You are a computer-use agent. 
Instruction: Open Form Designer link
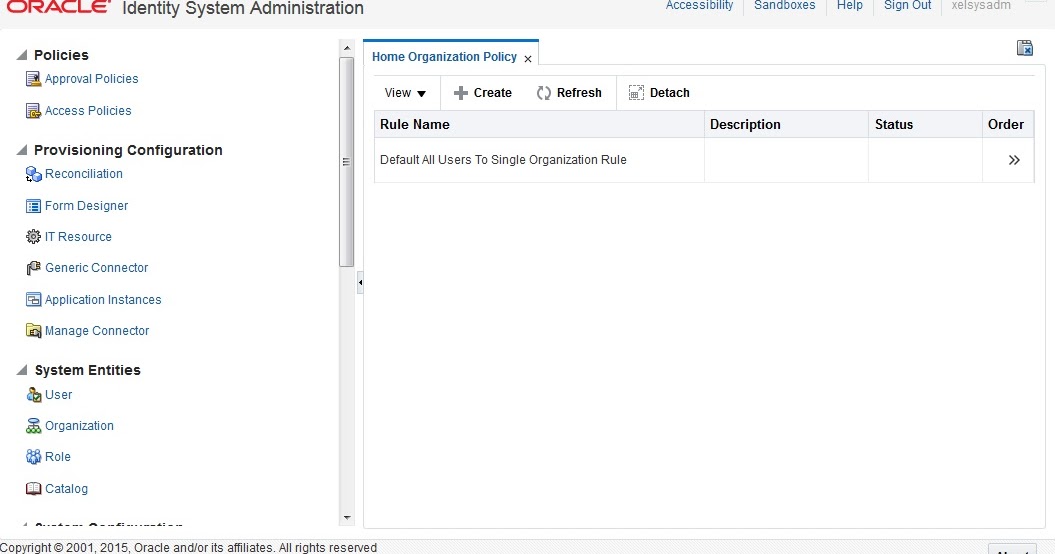coord(86,205)
